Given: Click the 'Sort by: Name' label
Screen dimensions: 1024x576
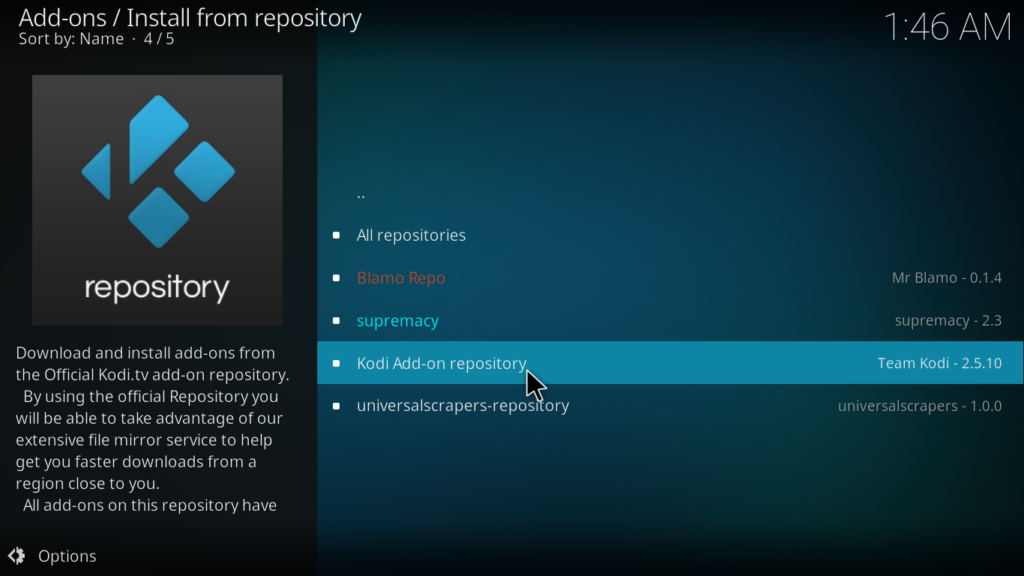Looking at the screenshot, I should tap(71, 39).
